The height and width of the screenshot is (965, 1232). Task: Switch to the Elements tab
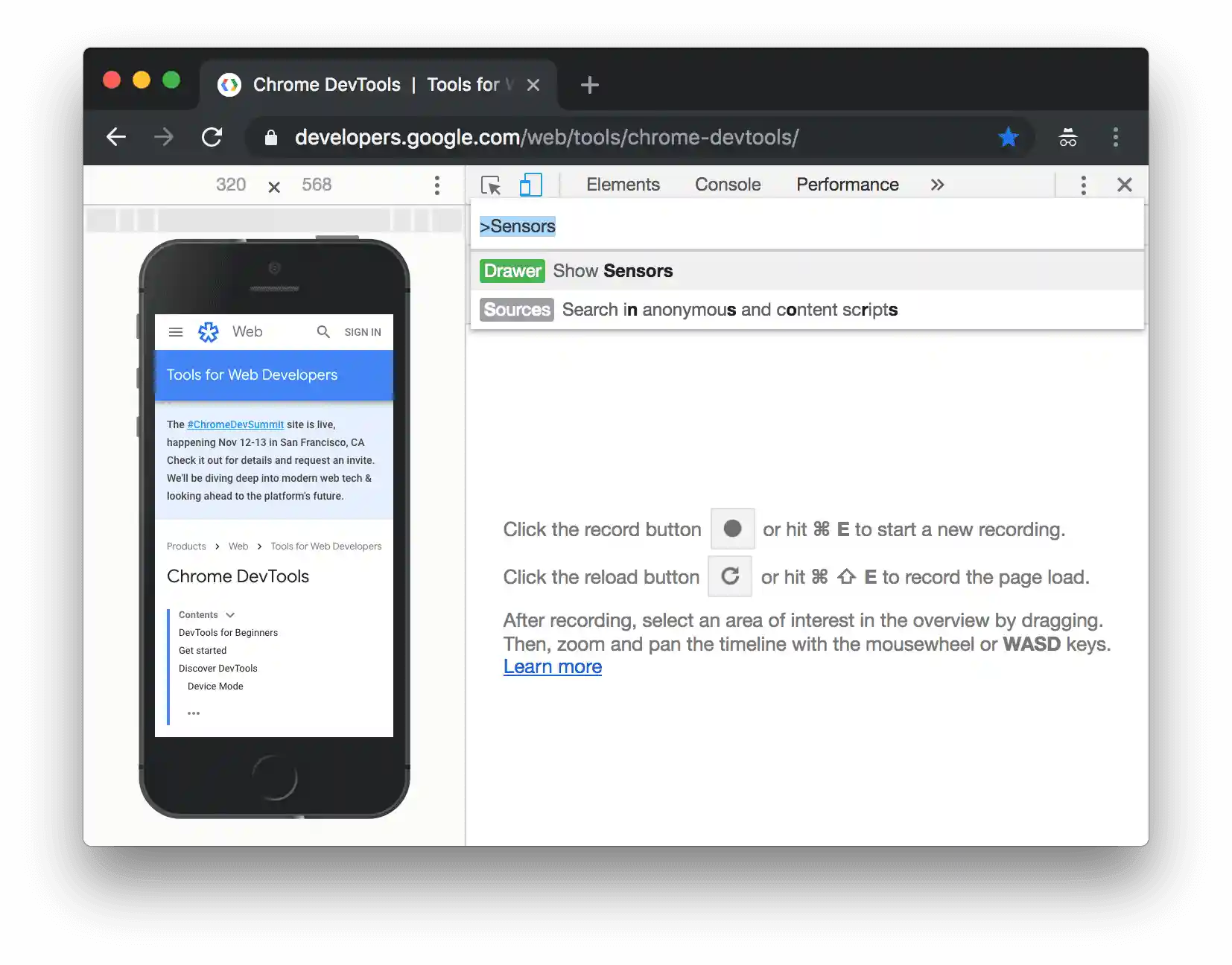[x=623, y=185]
